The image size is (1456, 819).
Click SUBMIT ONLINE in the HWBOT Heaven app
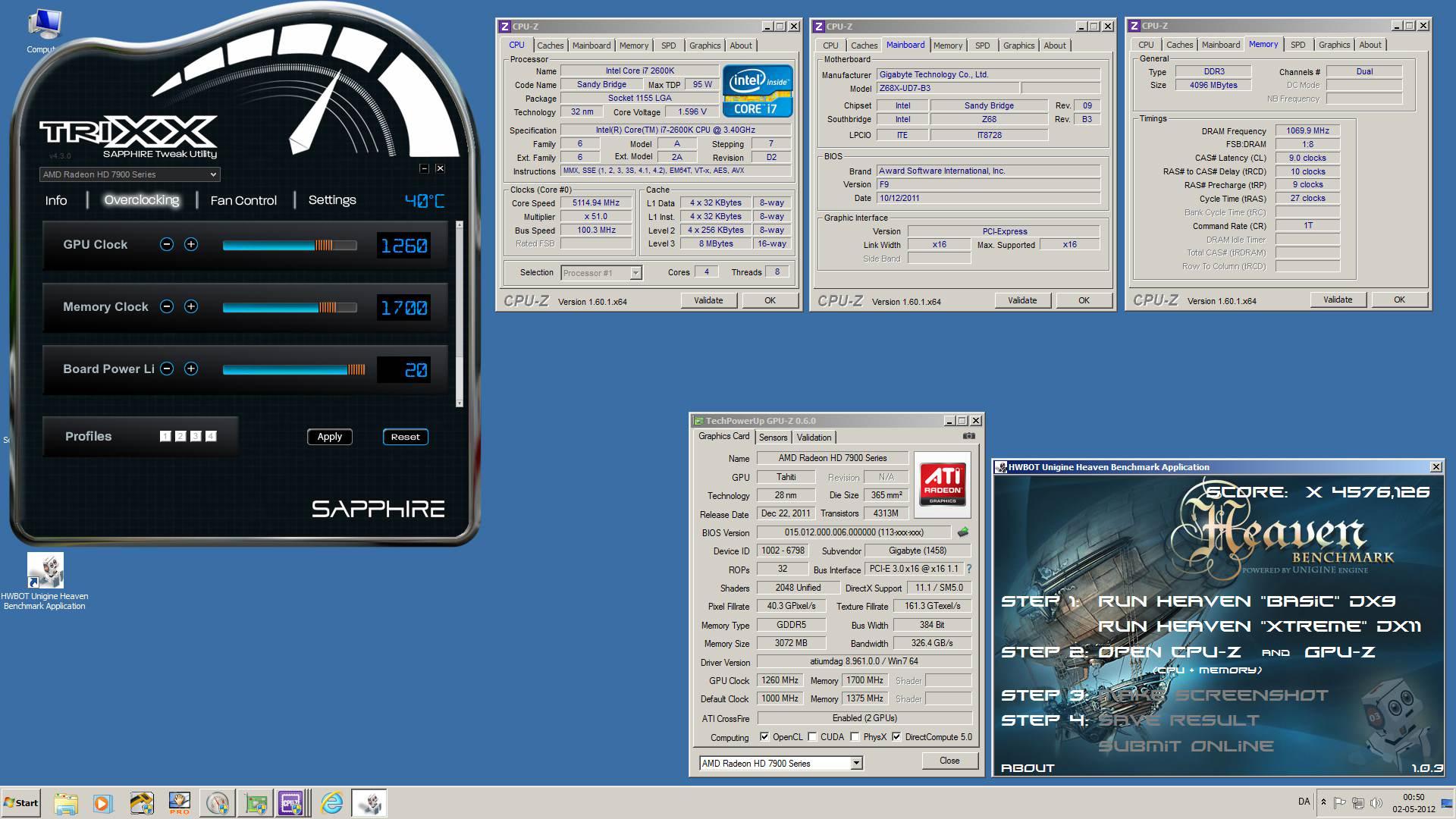(1186, 746)
